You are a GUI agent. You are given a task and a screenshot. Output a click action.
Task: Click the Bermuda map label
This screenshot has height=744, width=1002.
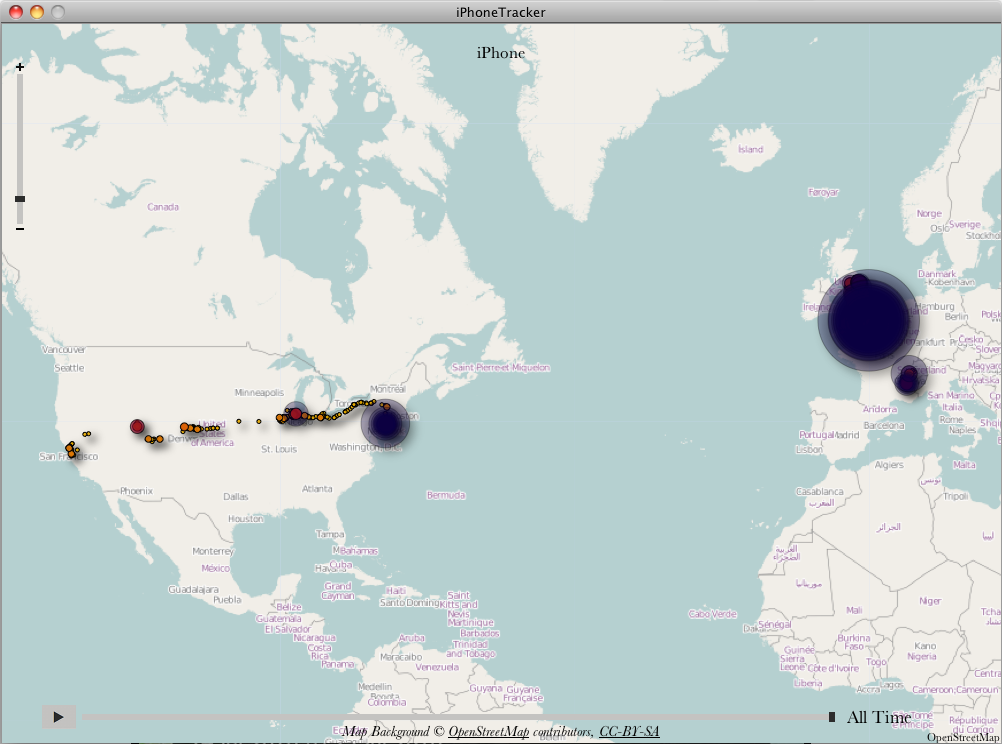click(446, 495)
